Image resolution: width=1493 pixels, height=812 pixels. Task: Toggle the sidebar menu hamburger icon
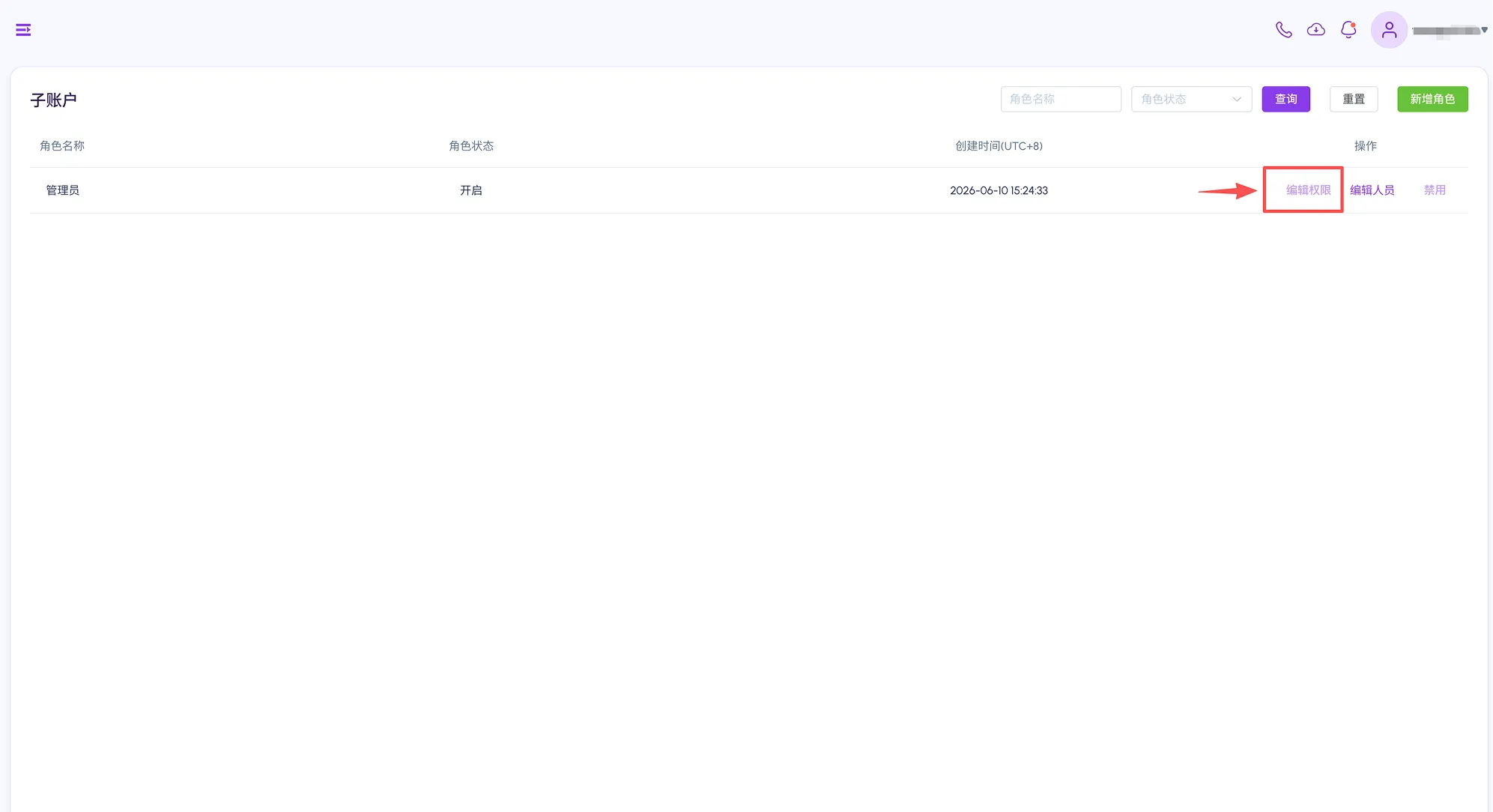click(23, 30)
